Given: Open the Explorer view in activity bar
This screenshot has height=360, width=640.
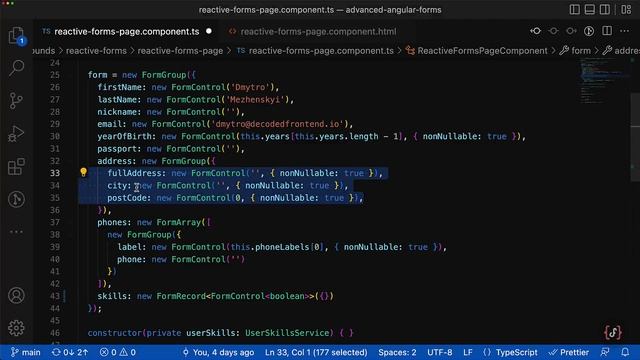Looking at the screenshot, I should [16, 36].
